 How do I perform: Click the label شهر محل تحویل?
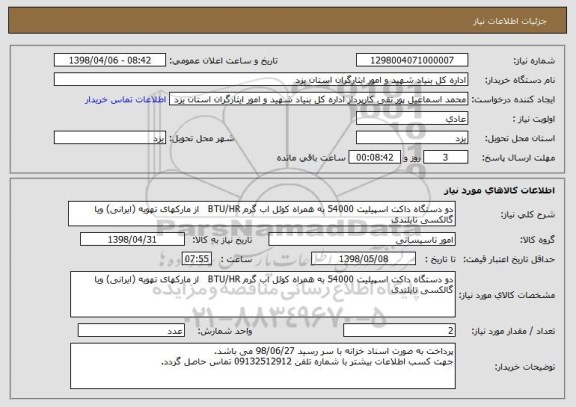coord(202,138)
